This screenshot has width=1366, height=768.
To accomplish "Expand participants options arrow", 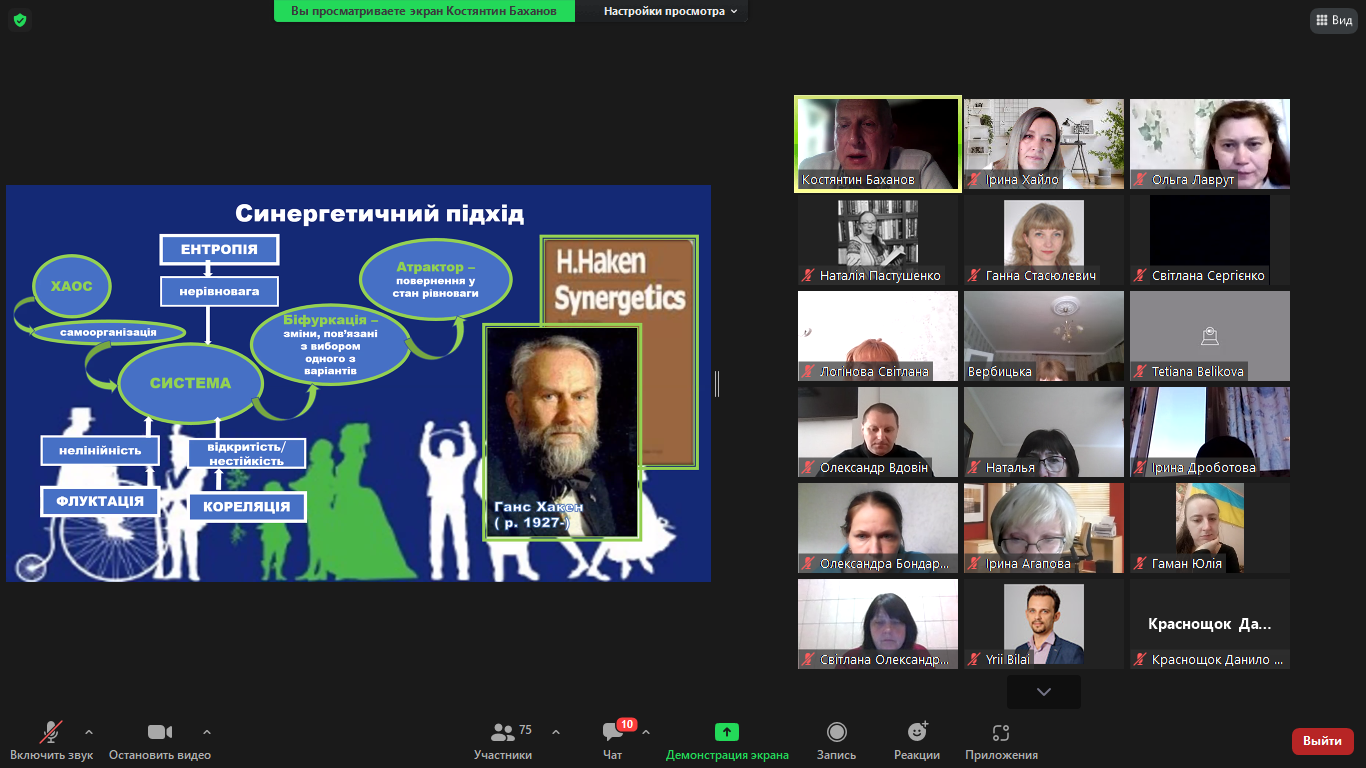I will point(556,731).
